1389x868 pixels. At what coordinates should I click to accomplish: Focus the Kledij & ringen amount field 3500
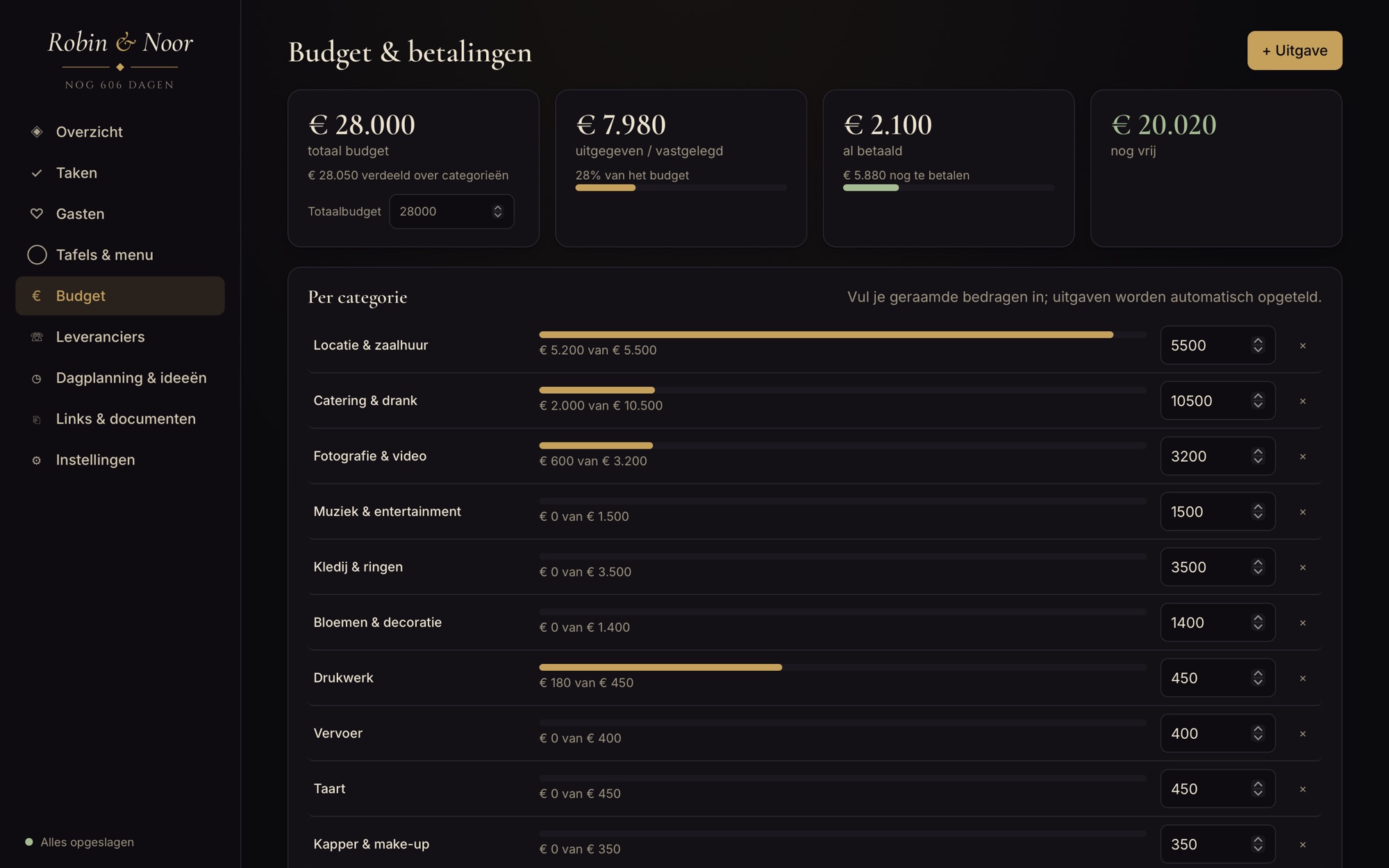click(1217, 567)
